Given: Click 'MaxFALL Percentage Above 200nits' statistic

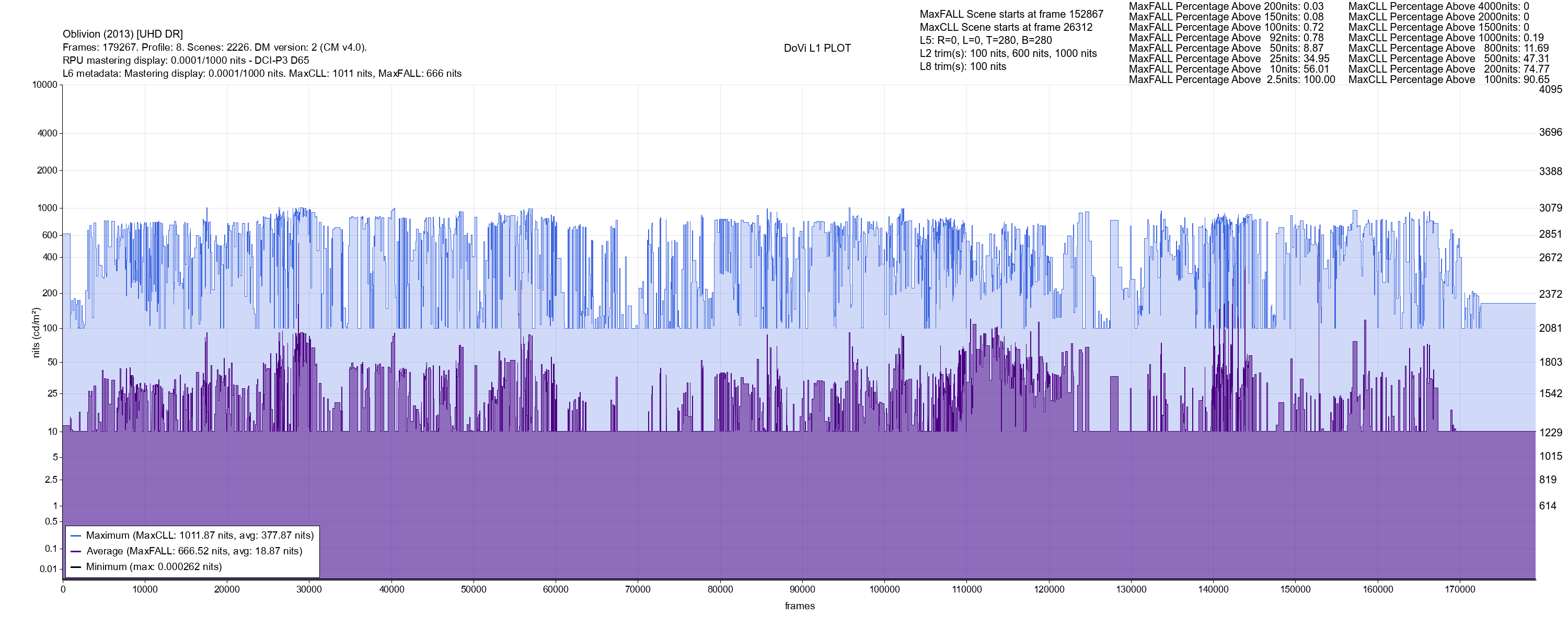Looking at the screenshot, I should (x=1226, y=6).
